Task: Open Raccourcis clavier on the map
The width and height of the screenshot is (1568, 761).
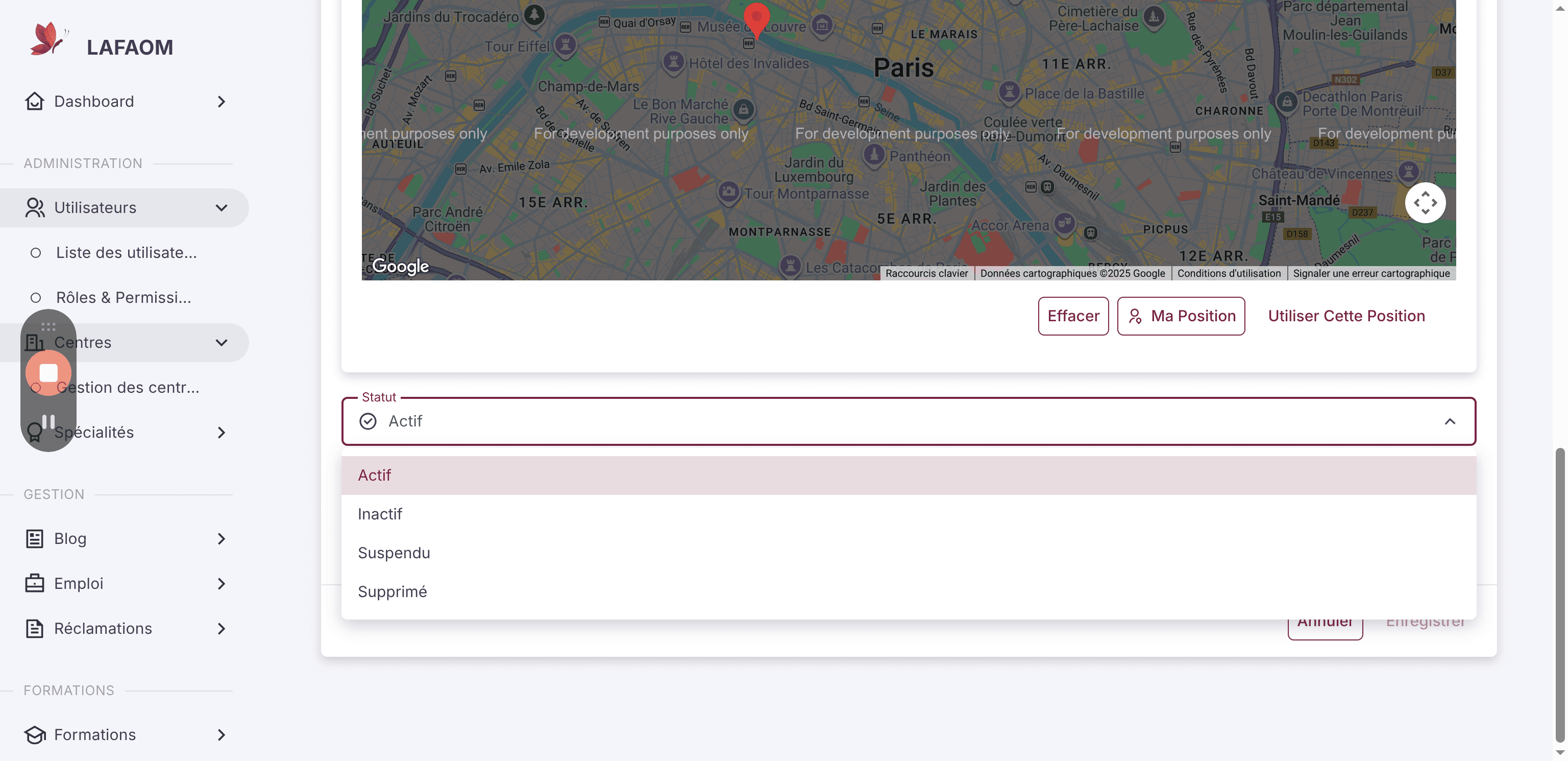Action: coord(926,274)
